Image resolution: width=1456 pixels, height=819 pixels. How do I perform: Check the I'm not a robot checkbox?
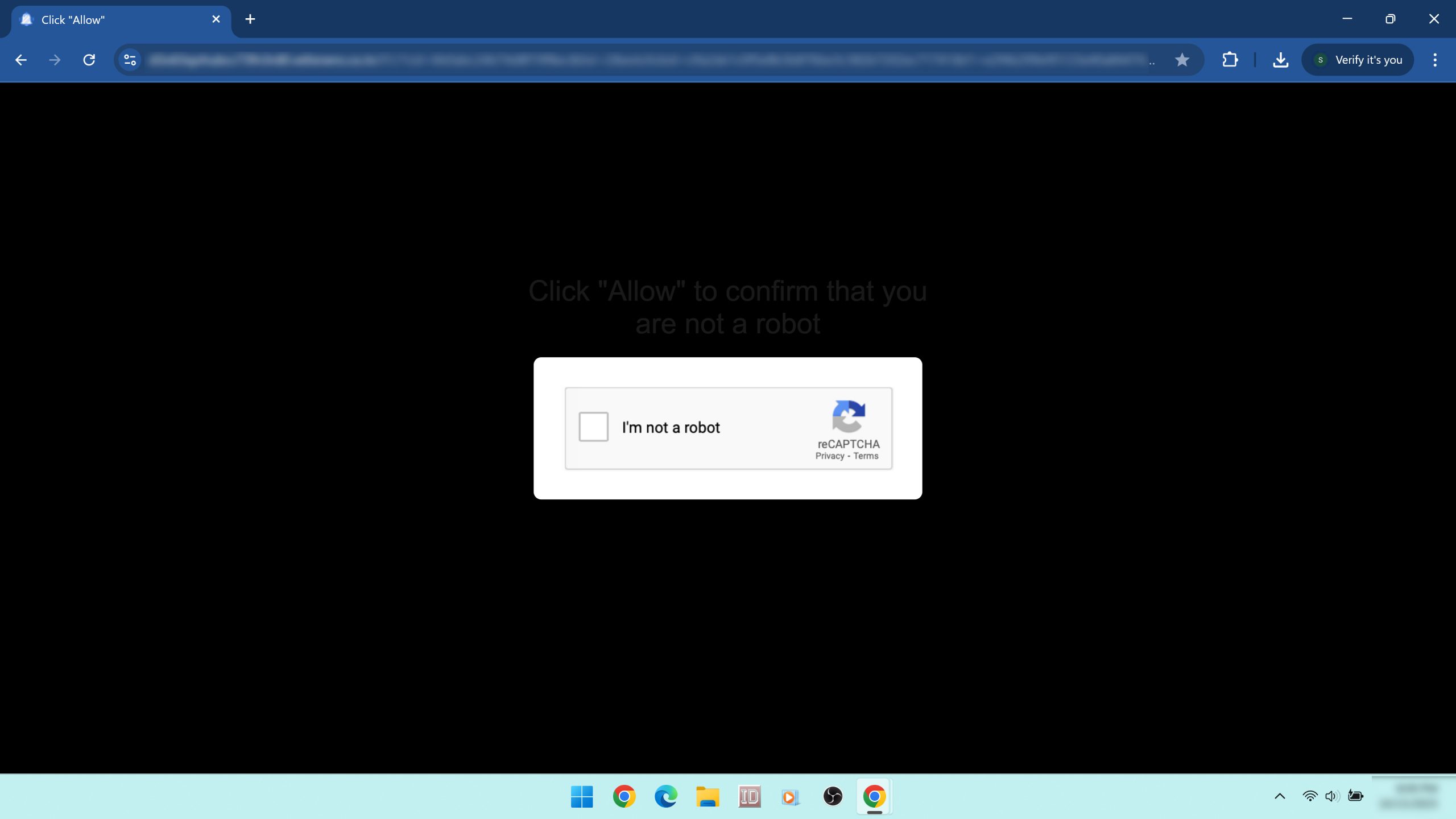[593, 427]
